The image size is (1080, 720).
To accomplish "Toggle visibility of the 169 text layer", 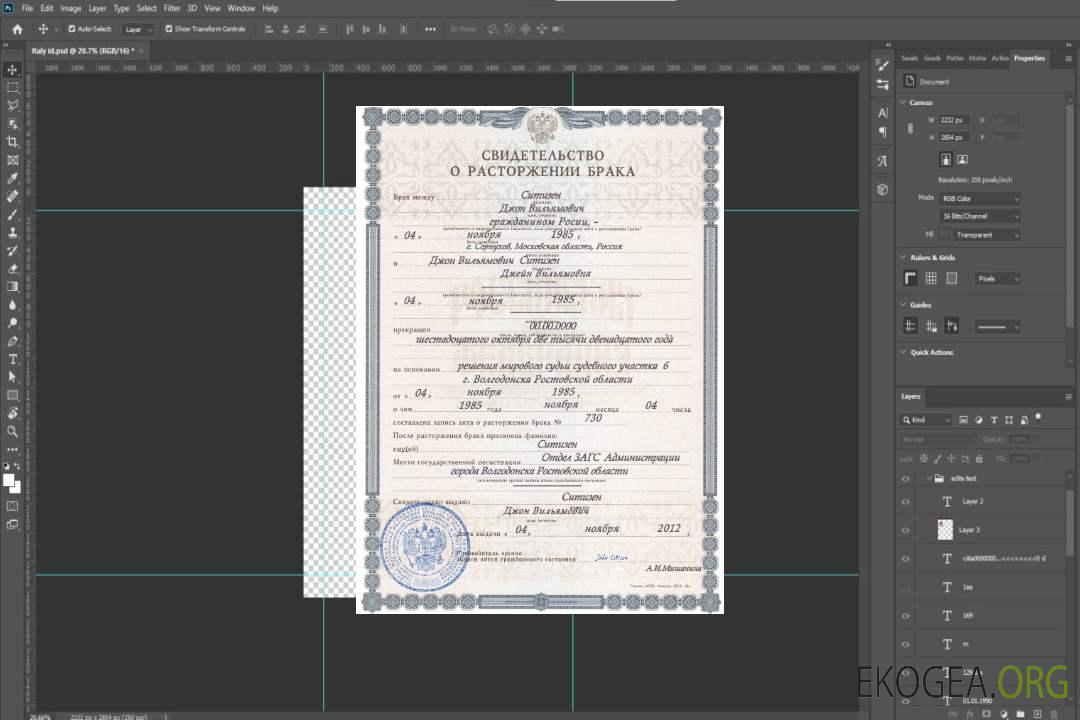I will click(x=906, y=616).
